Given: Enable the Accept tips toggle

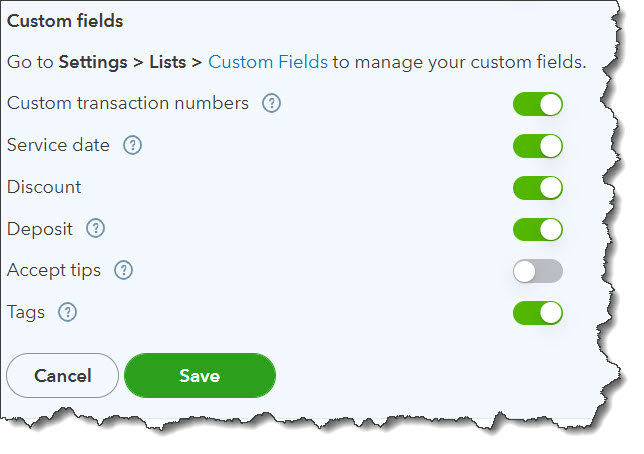Looking at the screenshot, I should coord(538,271).
